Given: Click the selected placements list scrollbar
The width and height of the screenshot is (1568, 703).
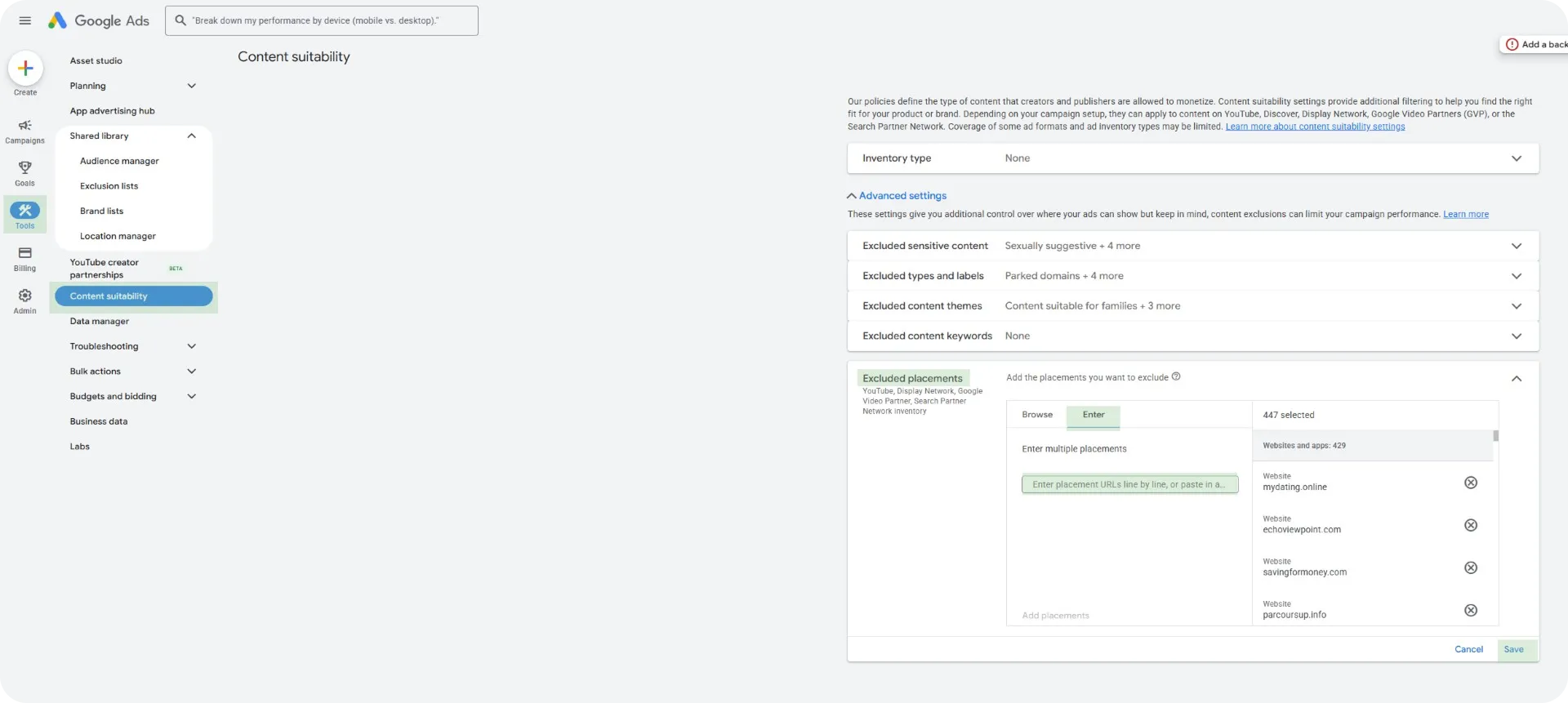Looking at the screenshot, I should point(1496,436).
